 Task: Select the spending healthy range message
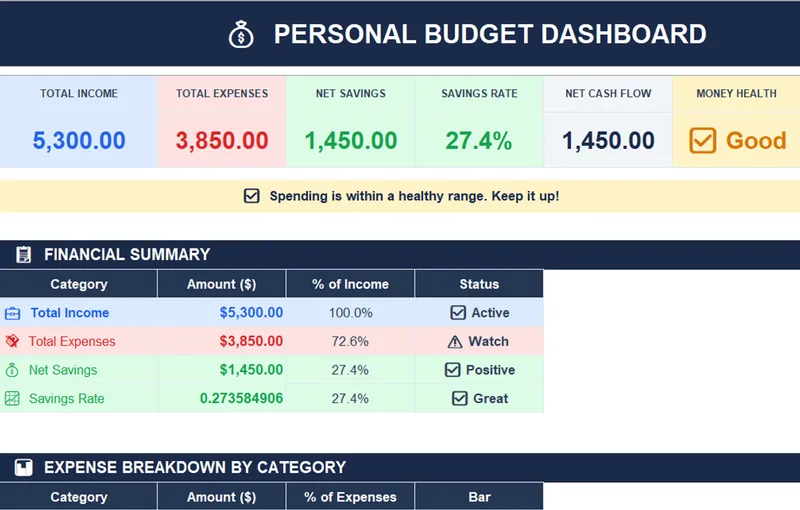pos(414,196)
